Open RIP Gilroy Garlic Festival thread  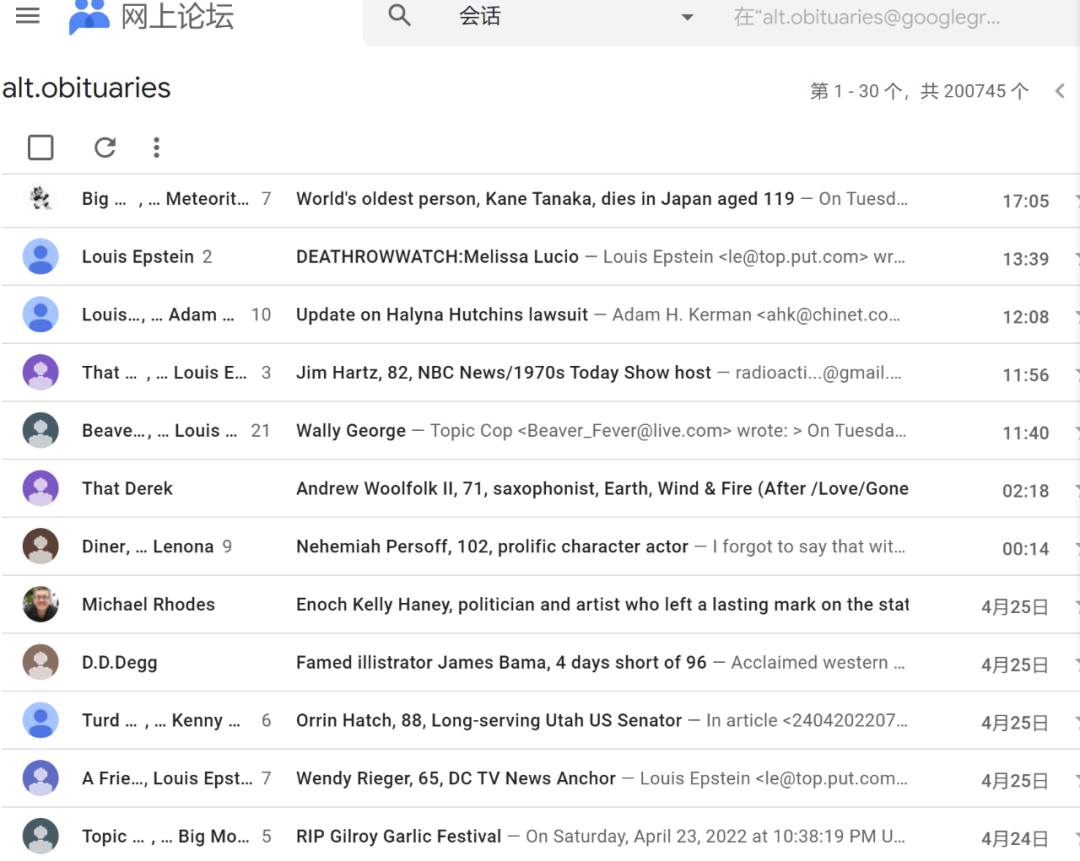tap(399, 836)
